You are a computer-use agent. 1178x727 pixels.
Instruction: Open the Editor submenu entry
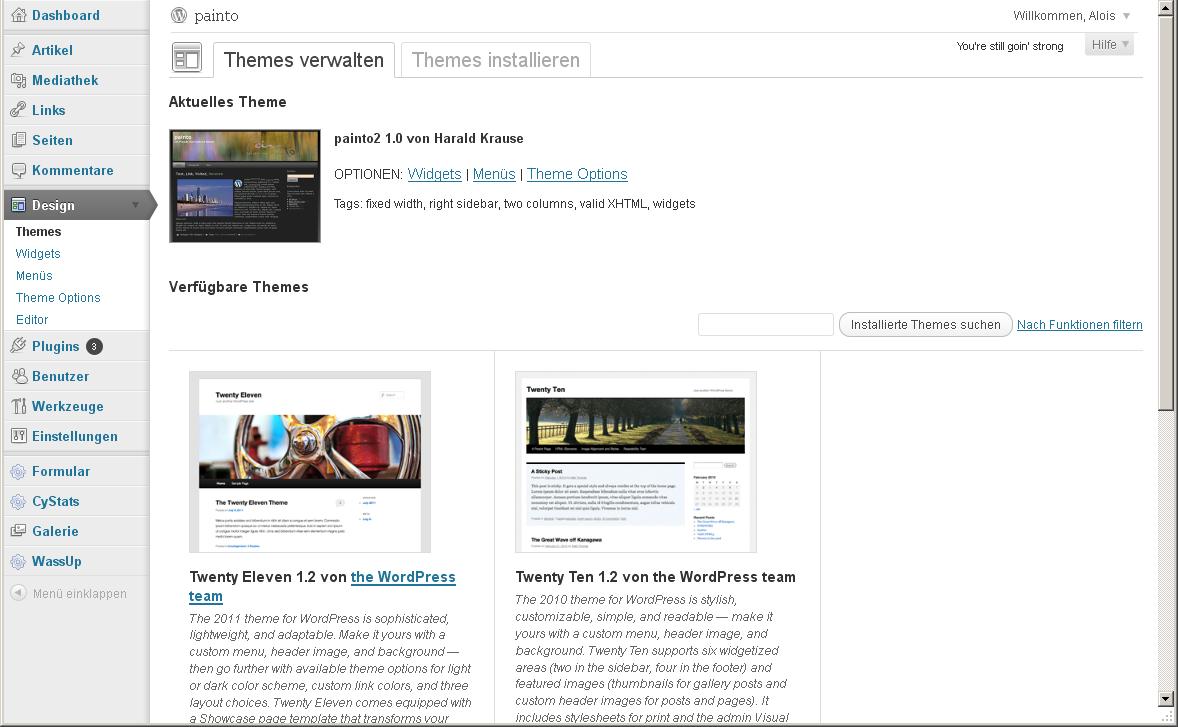click(x=32, y=319)
